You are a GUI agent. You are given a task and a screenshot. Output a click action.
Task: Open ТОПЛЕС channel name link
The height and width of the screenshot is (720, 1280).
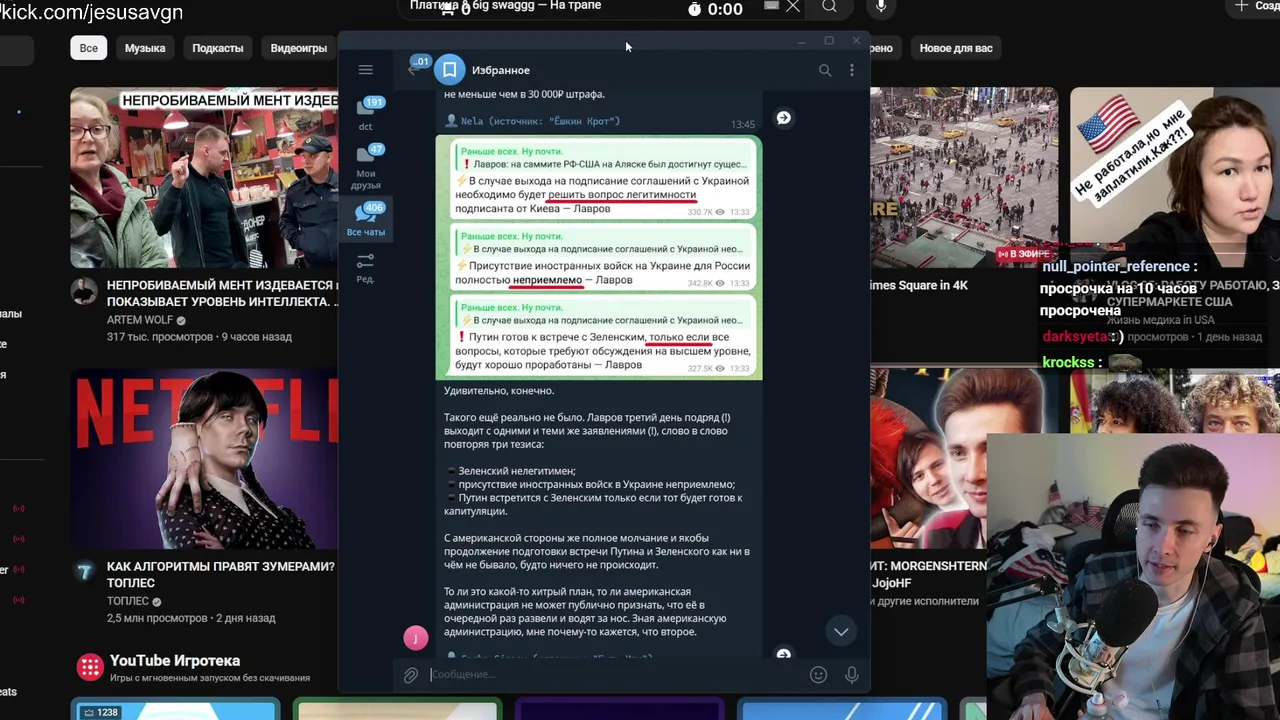[x=128, y=601]
